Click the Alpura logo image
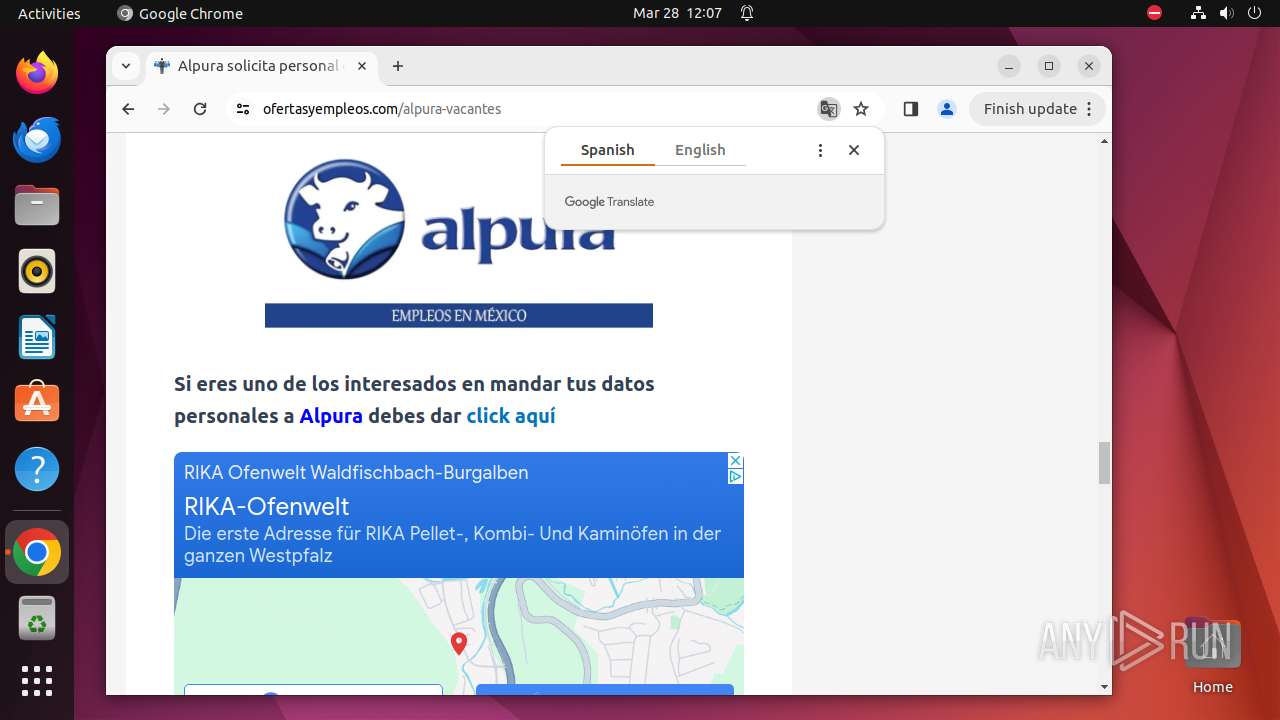1280x720 pixels. pos(450,218)
